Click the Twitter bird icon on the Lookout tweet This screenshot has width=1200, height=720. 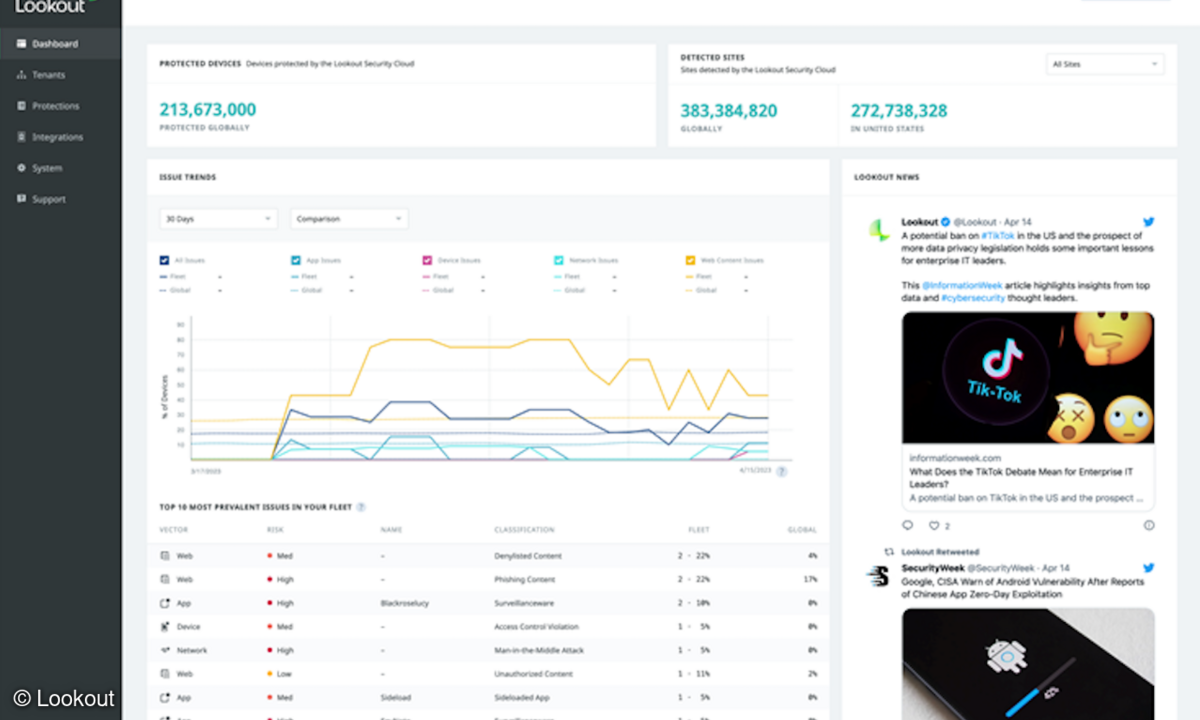(1149, 222)
